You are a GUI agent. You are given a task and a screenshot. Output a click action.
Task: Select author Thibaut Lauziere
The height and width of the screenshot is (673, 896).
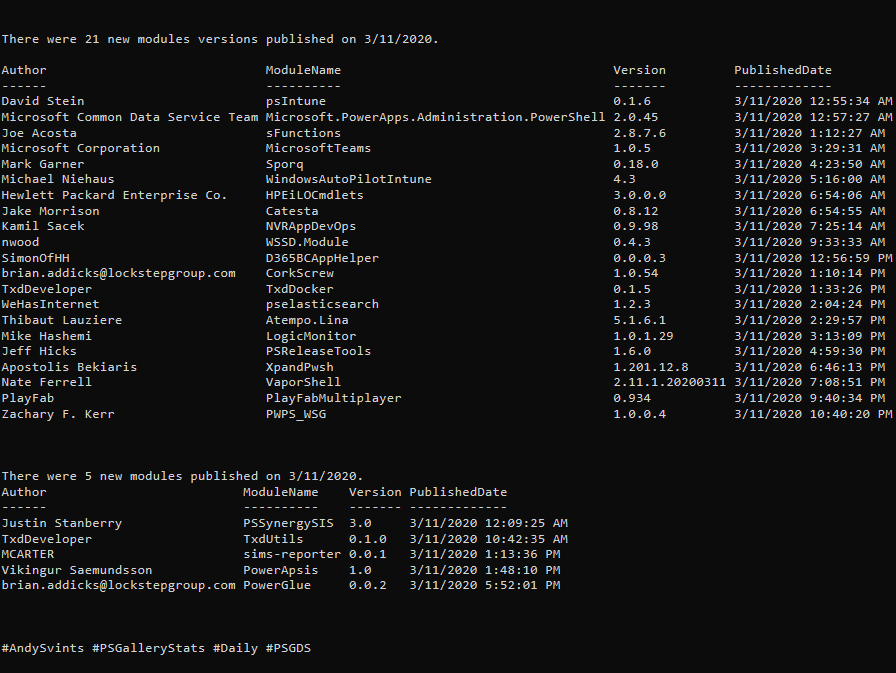tap(62, 321)
